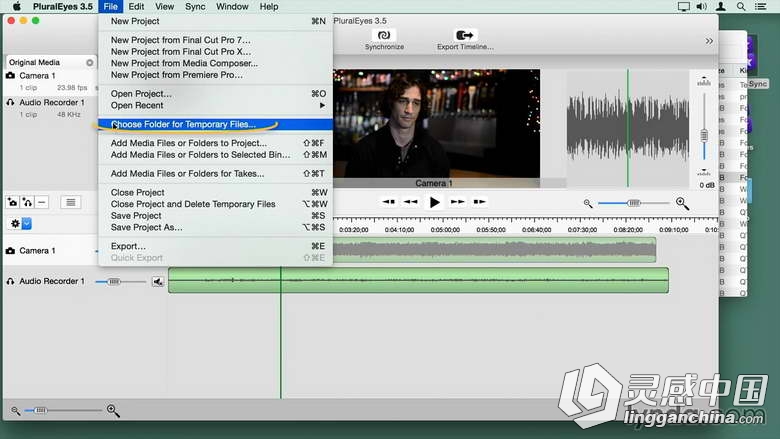Jump to next clip in transport
The image size is (780, 439).
coord(480,202)
